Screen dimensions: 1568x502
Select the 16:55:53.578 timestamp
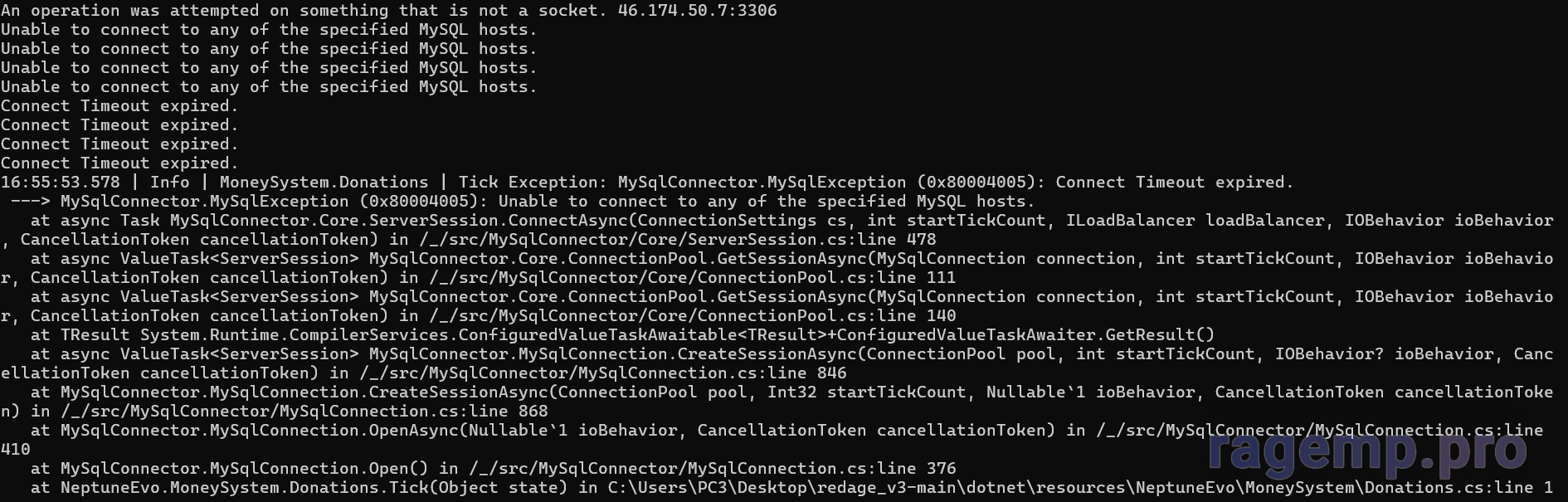tap(61, 183)
